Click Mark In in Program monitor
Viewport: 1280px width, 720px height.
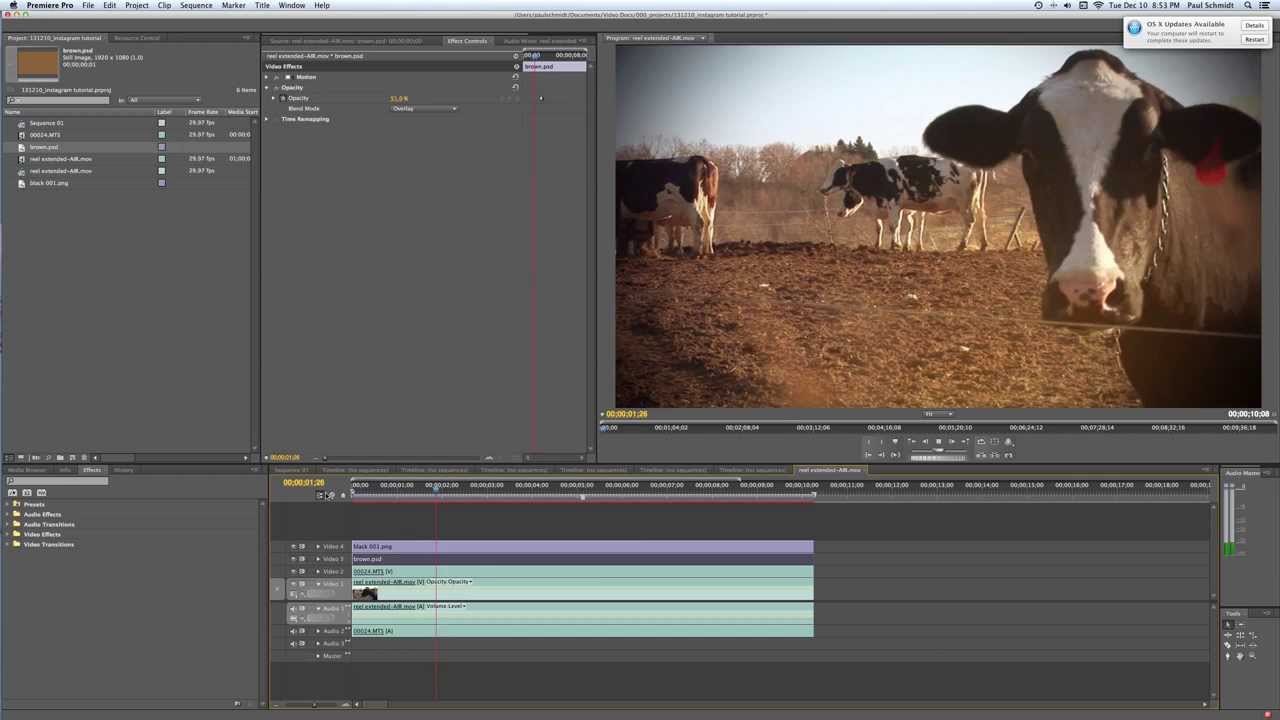pyautogui.click(x=868, y=441)
